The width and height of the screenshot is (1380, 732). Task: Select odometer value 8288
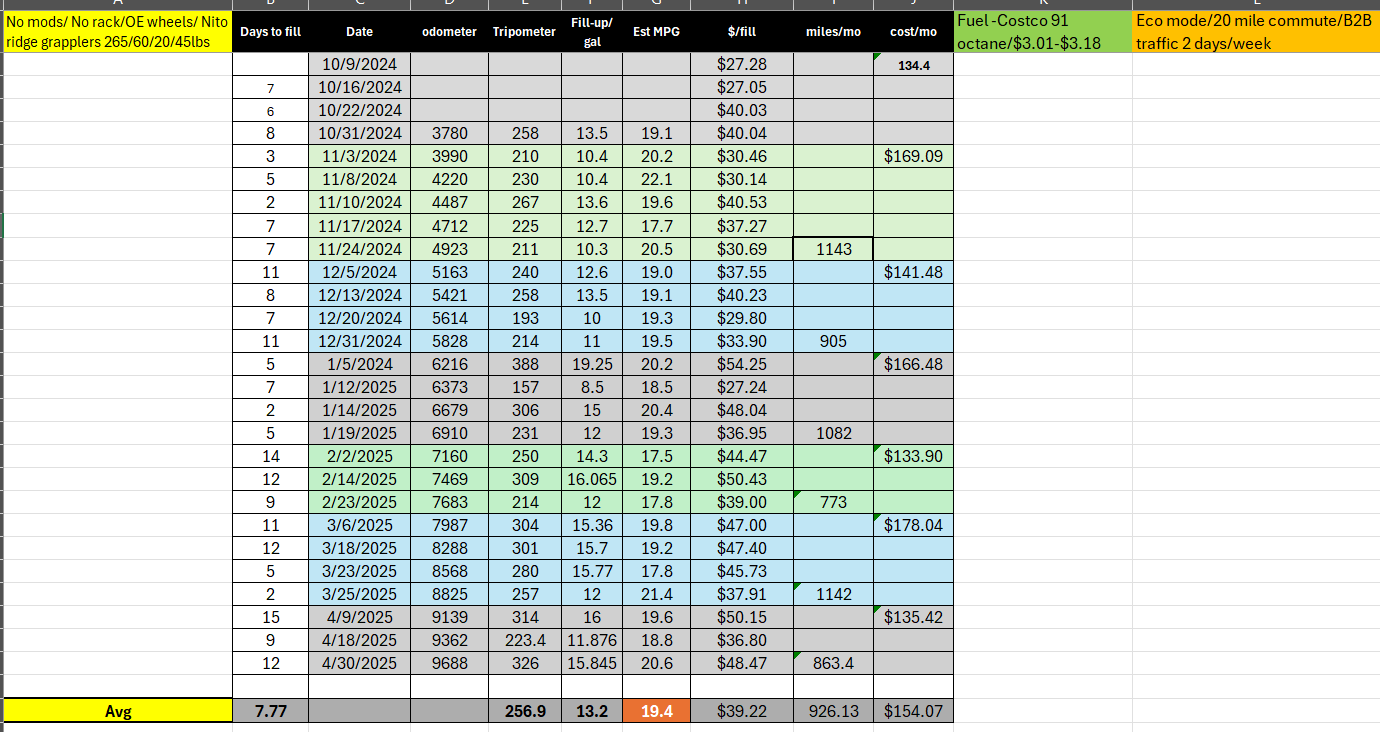tap(449, 548)
